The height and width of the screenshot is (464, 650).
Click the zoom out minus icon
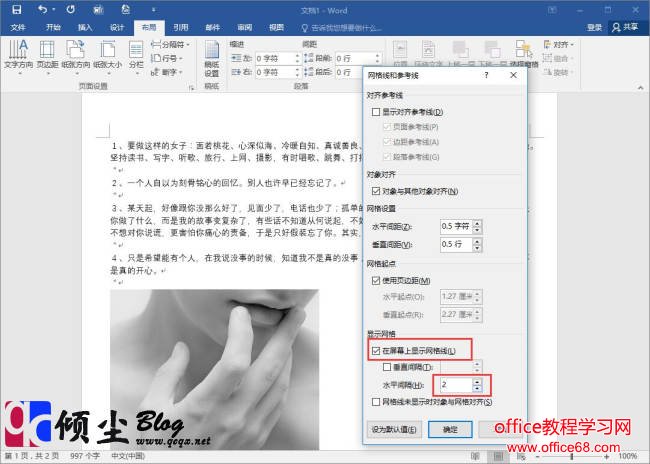tap(537, 456)
